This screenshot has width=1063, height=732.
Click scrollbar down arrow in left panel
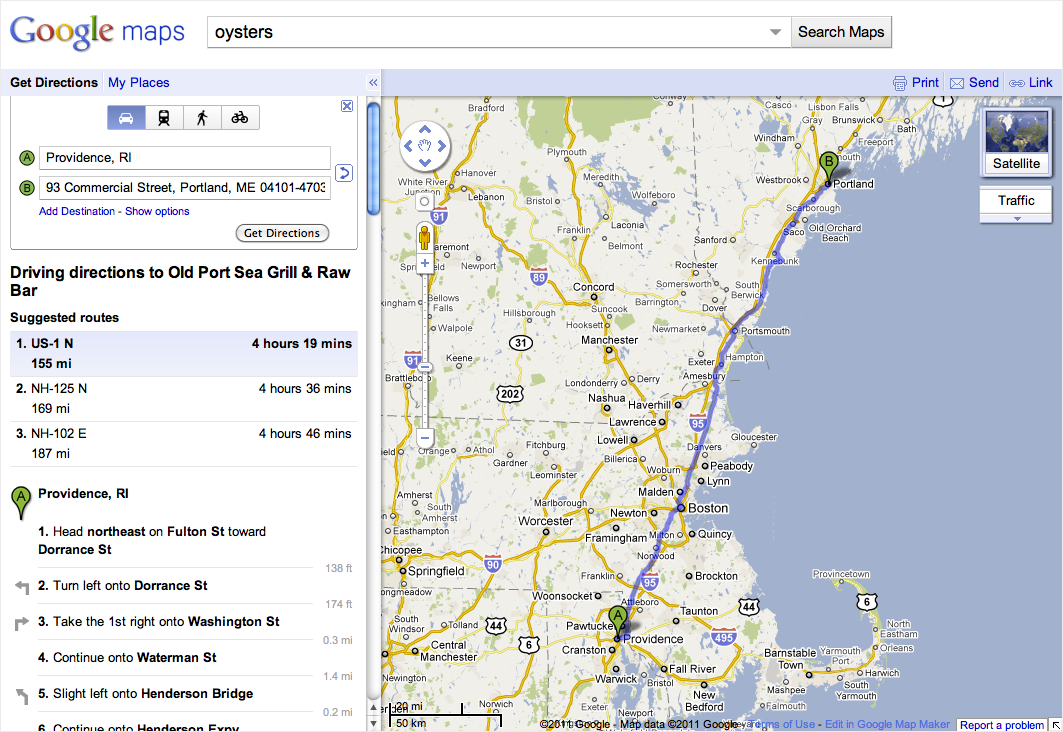coord(373,724)
